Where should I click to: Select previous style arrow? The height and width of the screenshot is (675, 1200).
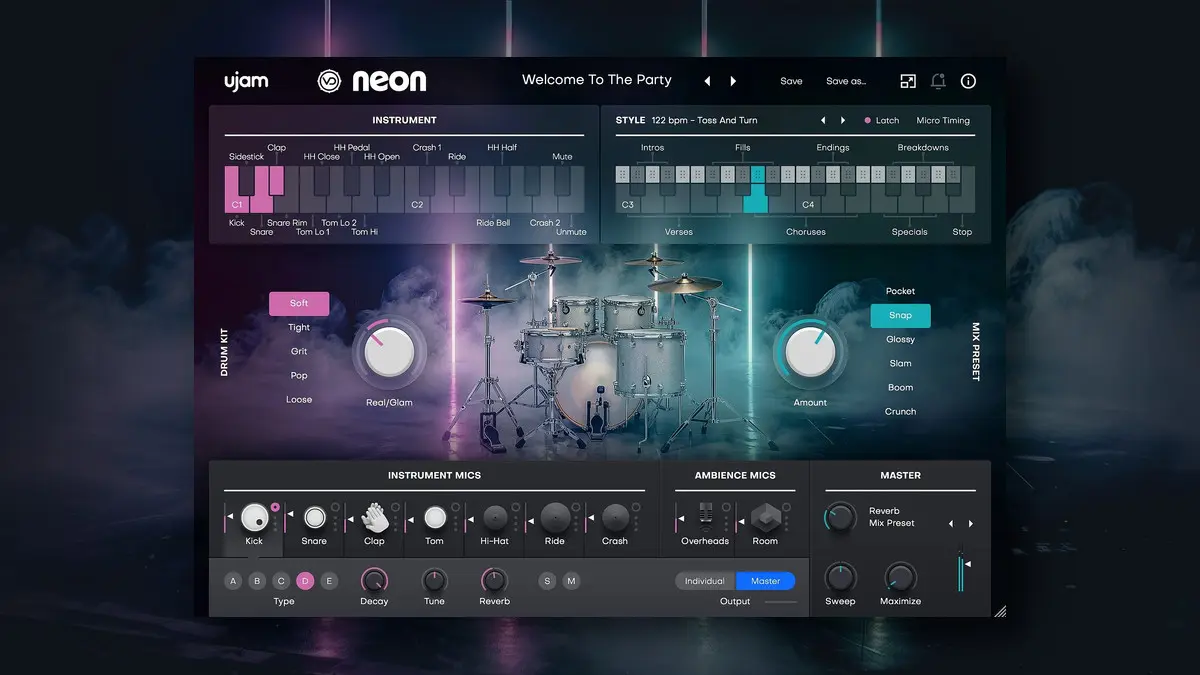[x=823, y=120]
